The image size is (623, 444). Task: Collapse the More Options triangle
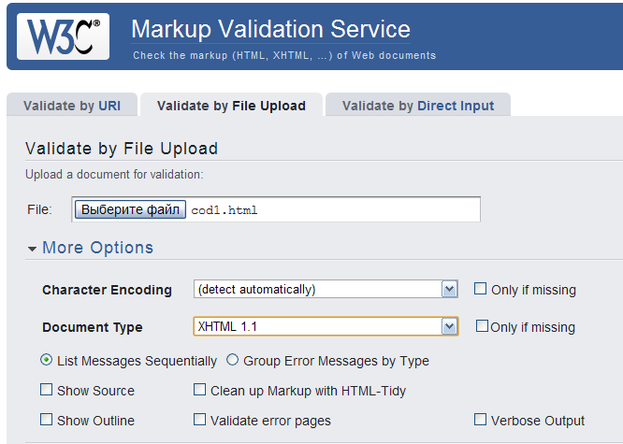32,248
